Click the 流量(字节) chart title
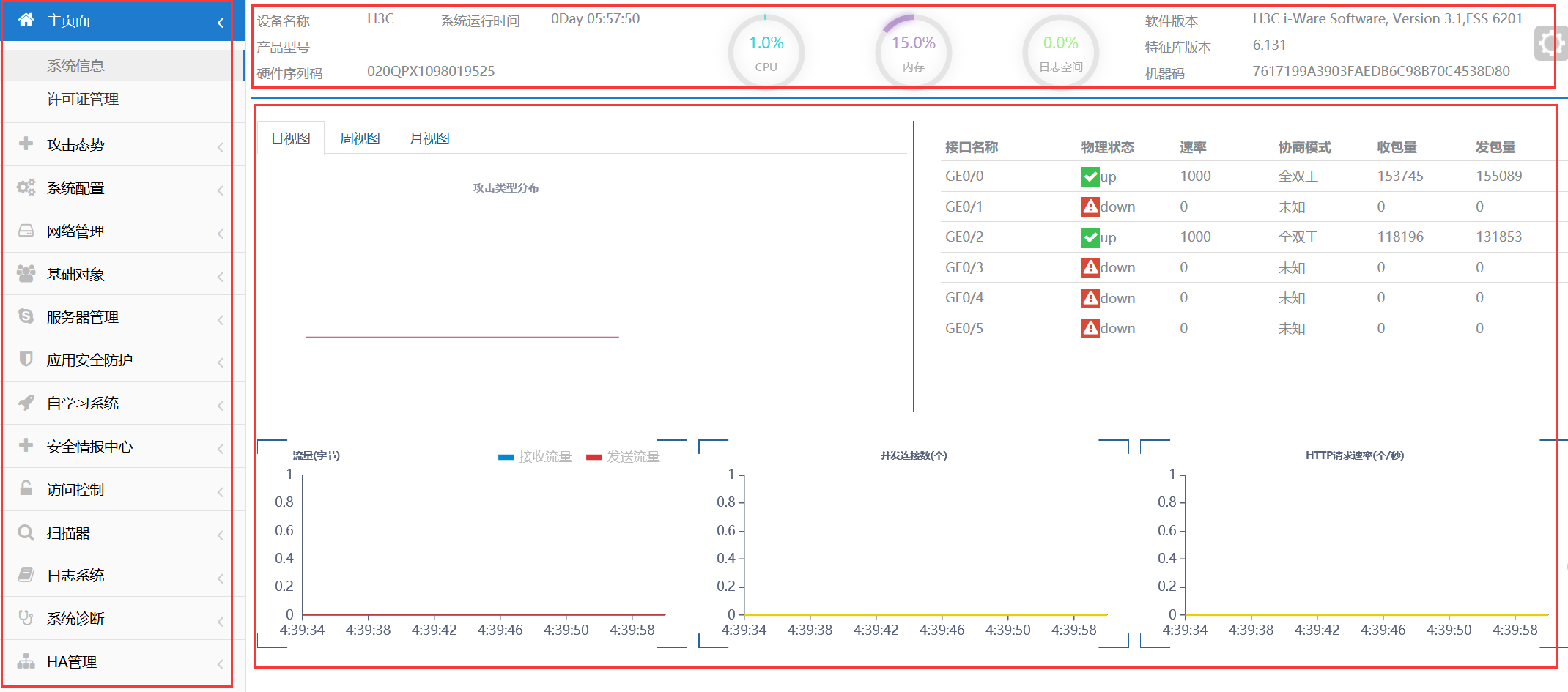This screenshot has width=1568, height=692. (317, 455)
